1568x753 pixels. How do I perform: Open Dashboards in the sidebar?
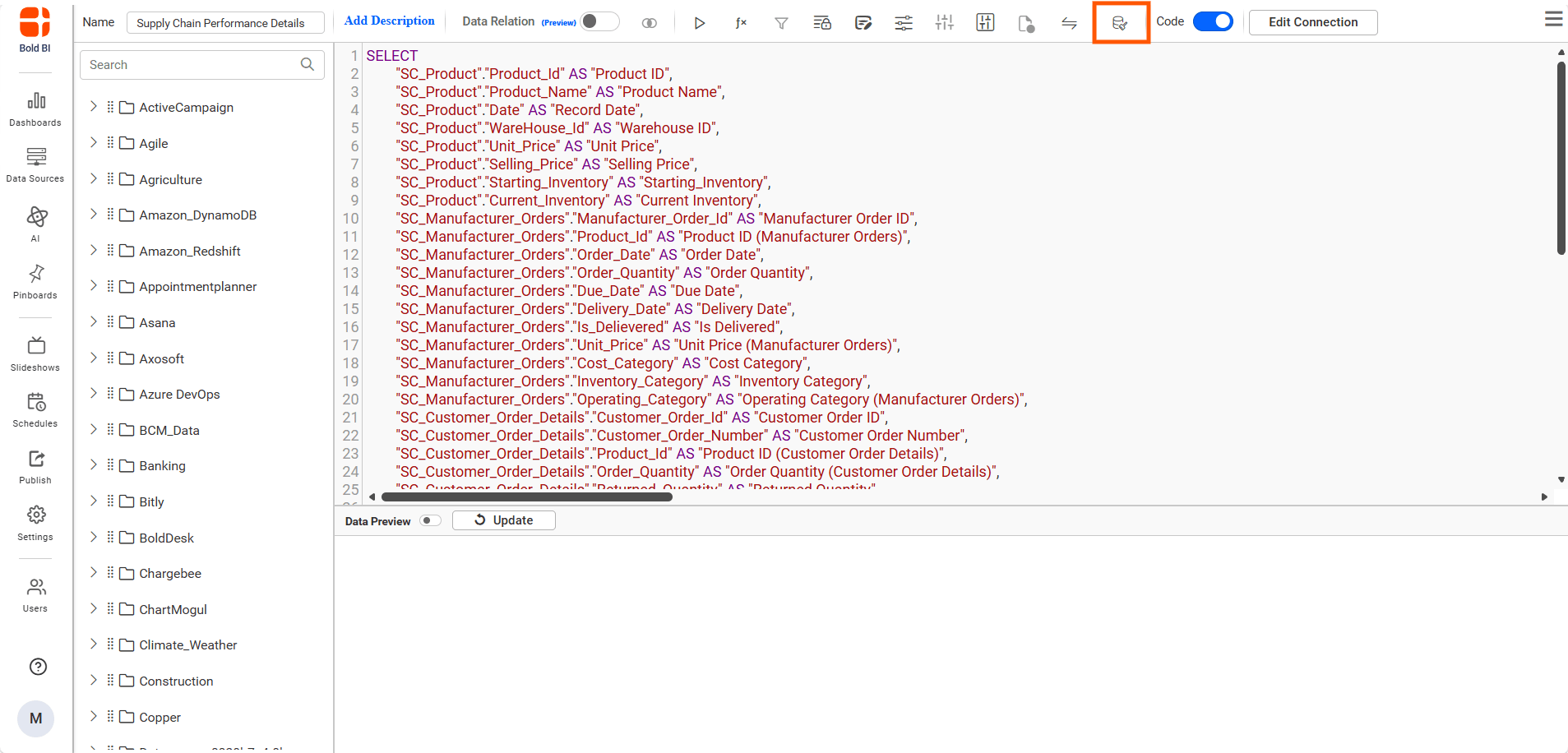[35, 109]
